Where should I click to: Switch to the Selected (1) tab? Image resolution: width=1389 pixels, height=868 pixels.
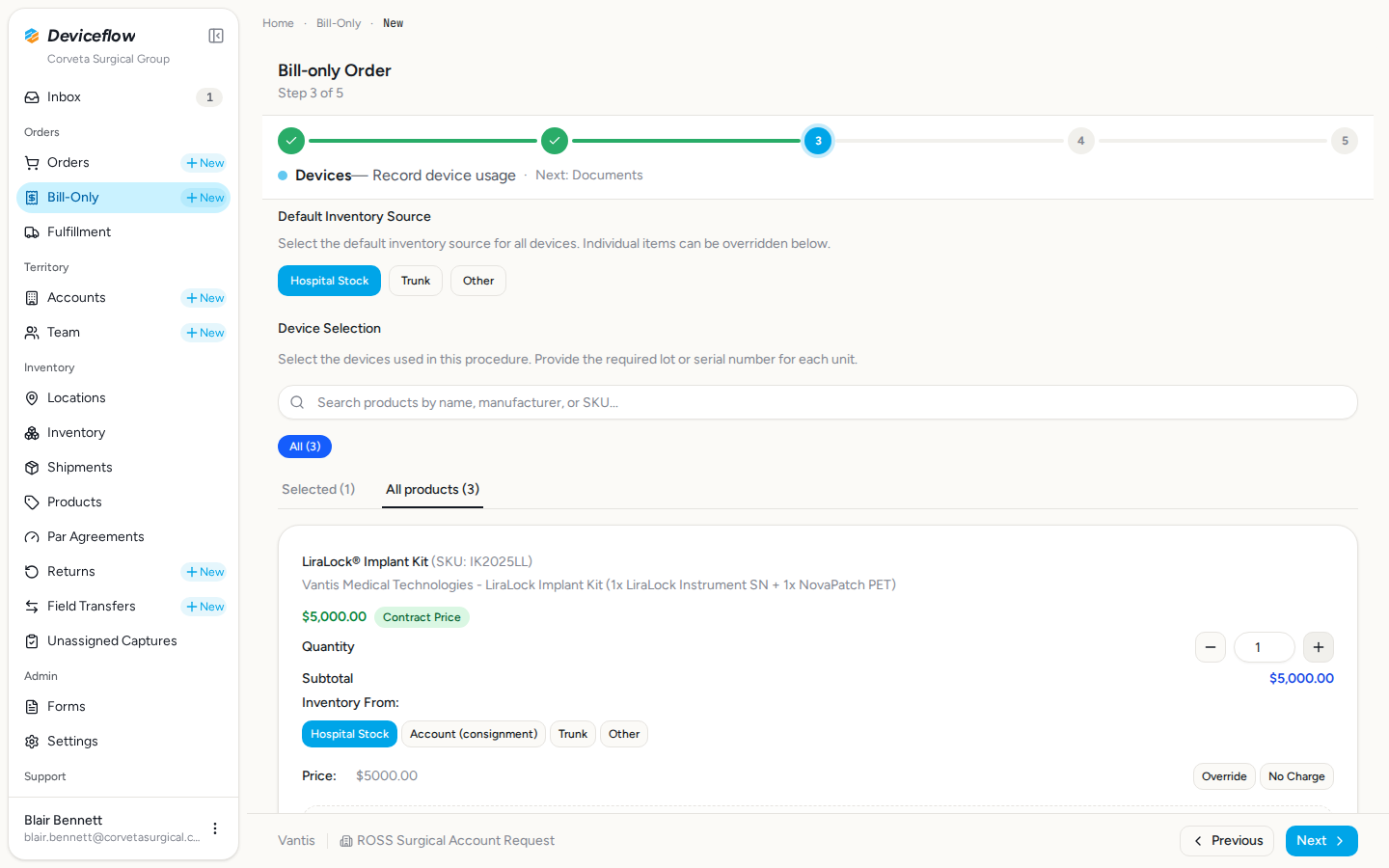point(318,490)
